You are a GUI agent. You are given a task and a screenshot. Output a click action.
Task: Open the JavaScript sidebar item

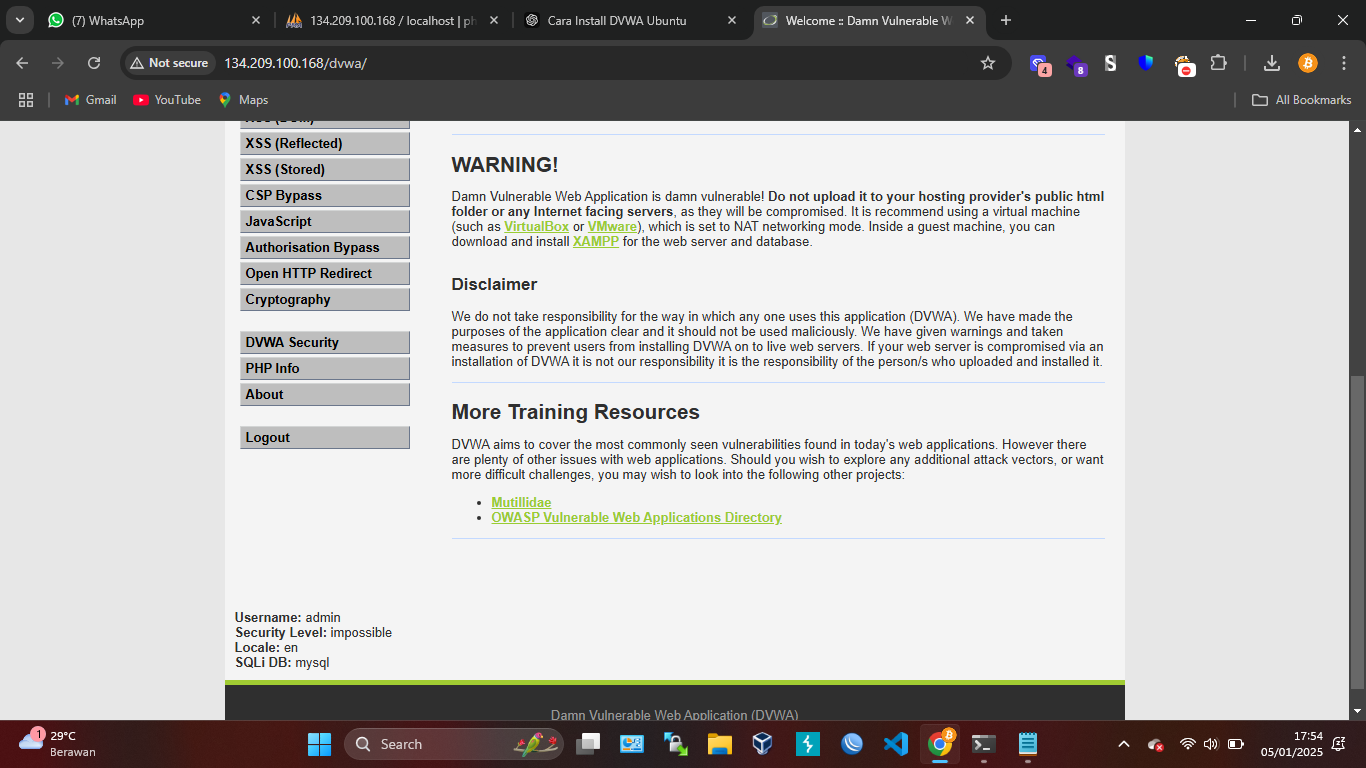(325, 222)
